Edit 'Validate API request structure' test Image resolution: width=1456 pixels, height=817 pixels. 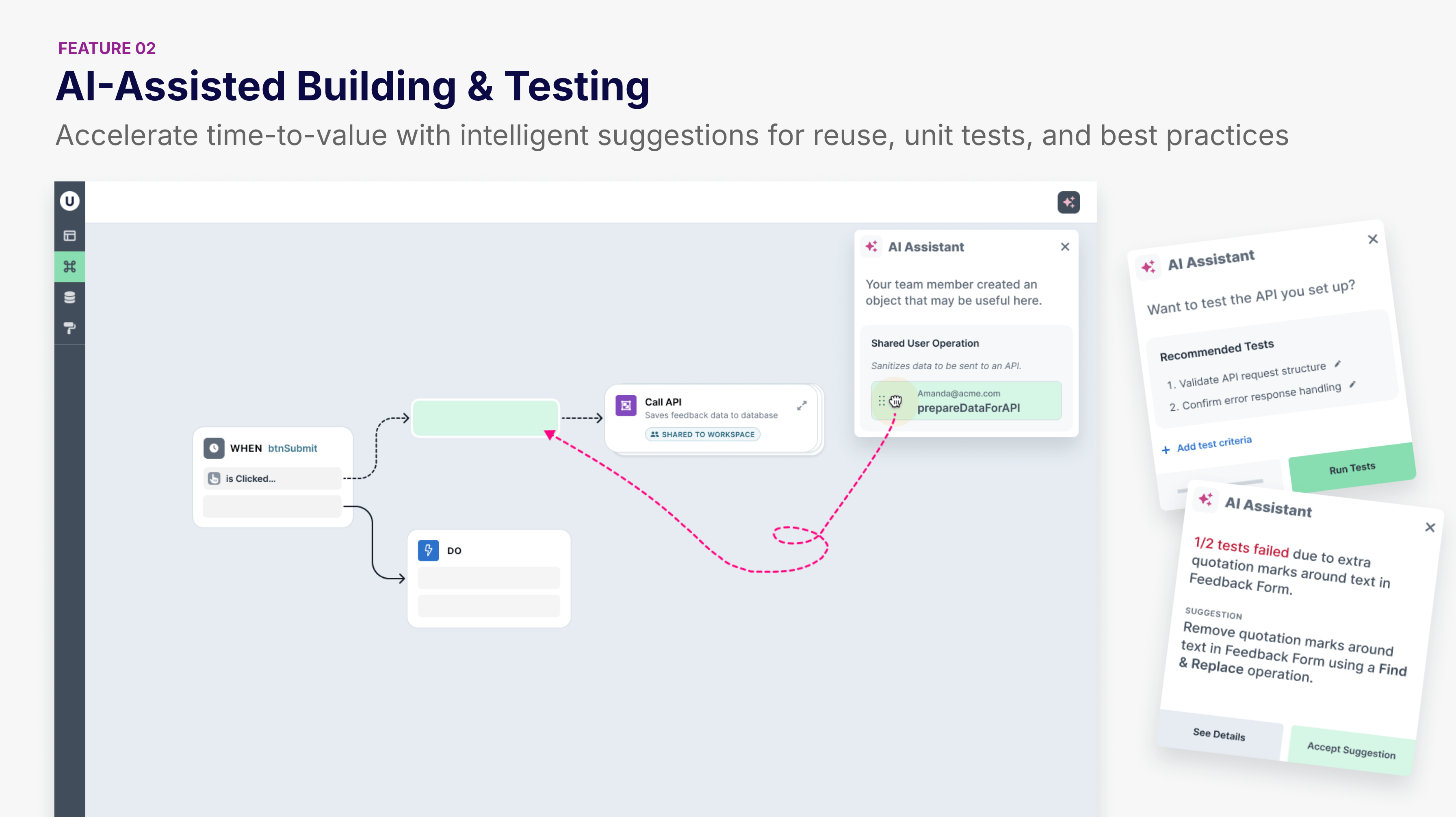pyautogui.click(x=1337, y=364)
